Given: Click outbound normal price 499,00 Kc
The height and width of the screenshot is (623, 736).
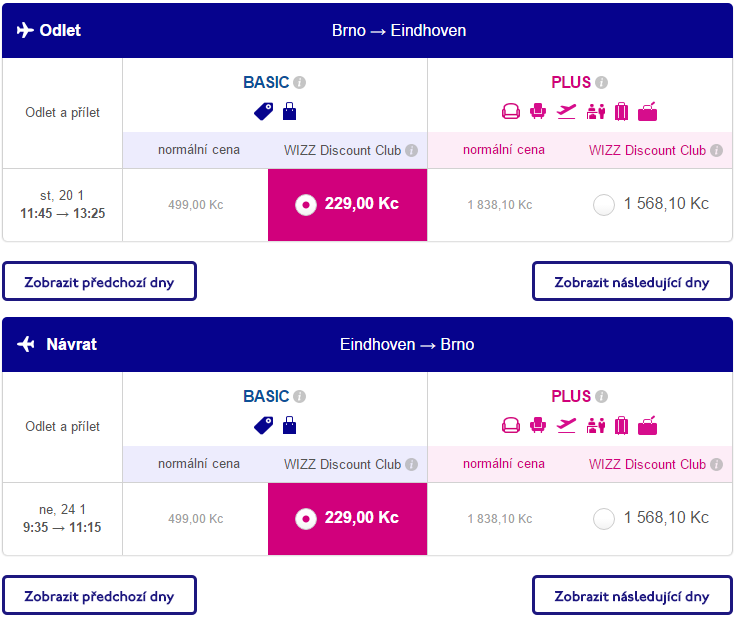Looking at the screenshot, I should coord(196,205).
